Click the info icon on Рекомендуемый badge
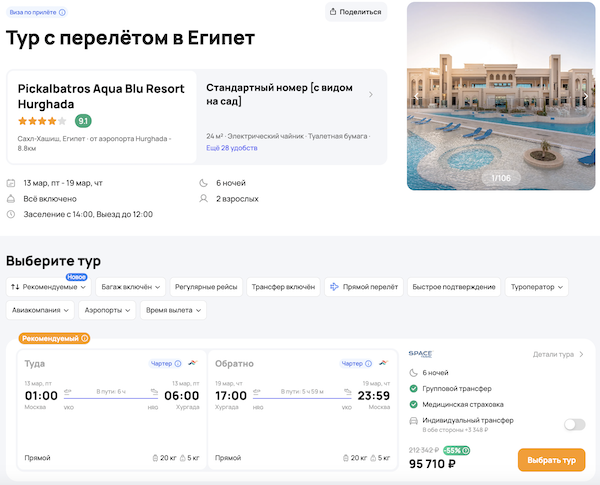This screenshot has height=485, width=600. pos(85,338)
